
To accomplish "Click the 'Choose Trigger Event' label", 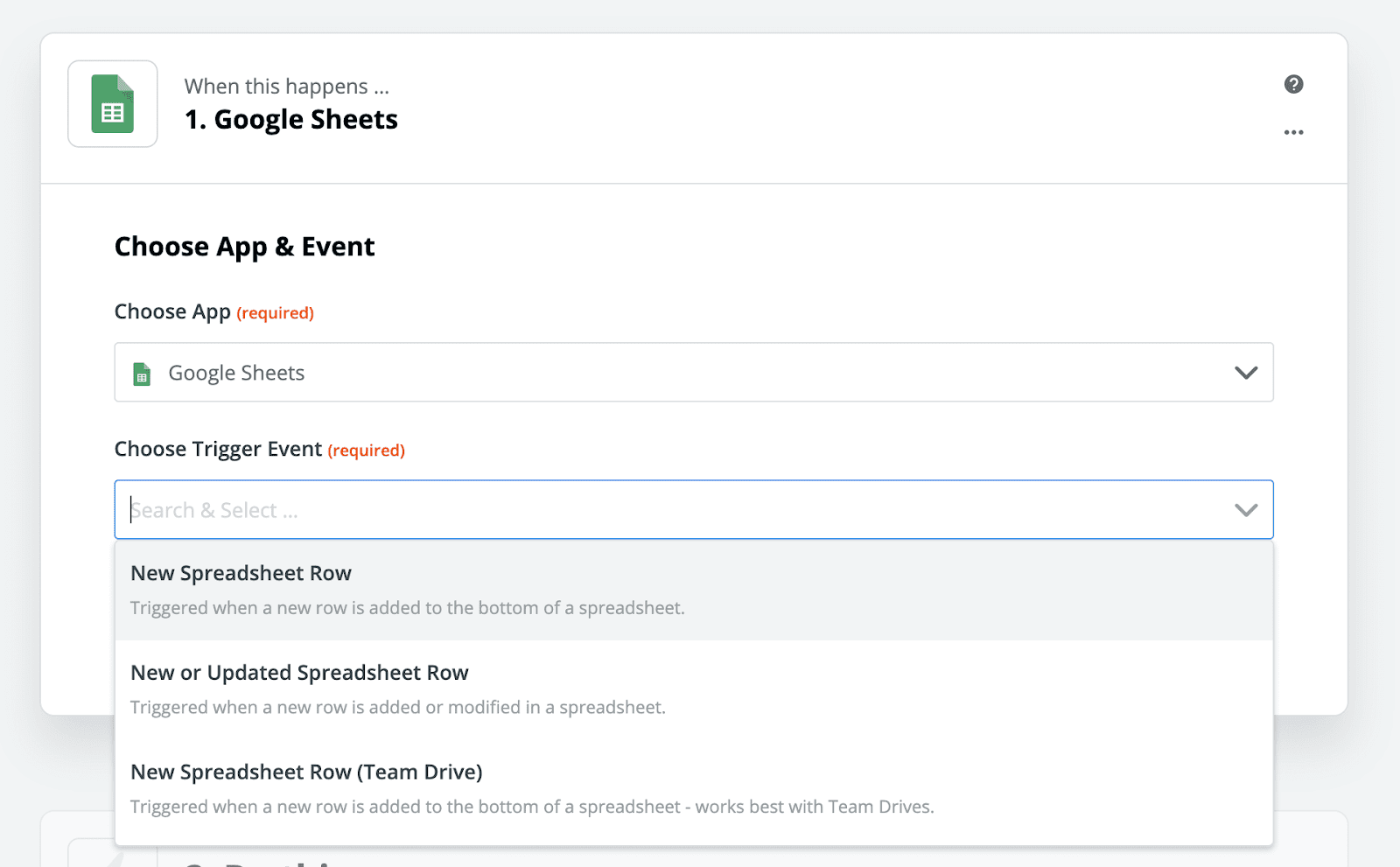I will tap(219, 449).
